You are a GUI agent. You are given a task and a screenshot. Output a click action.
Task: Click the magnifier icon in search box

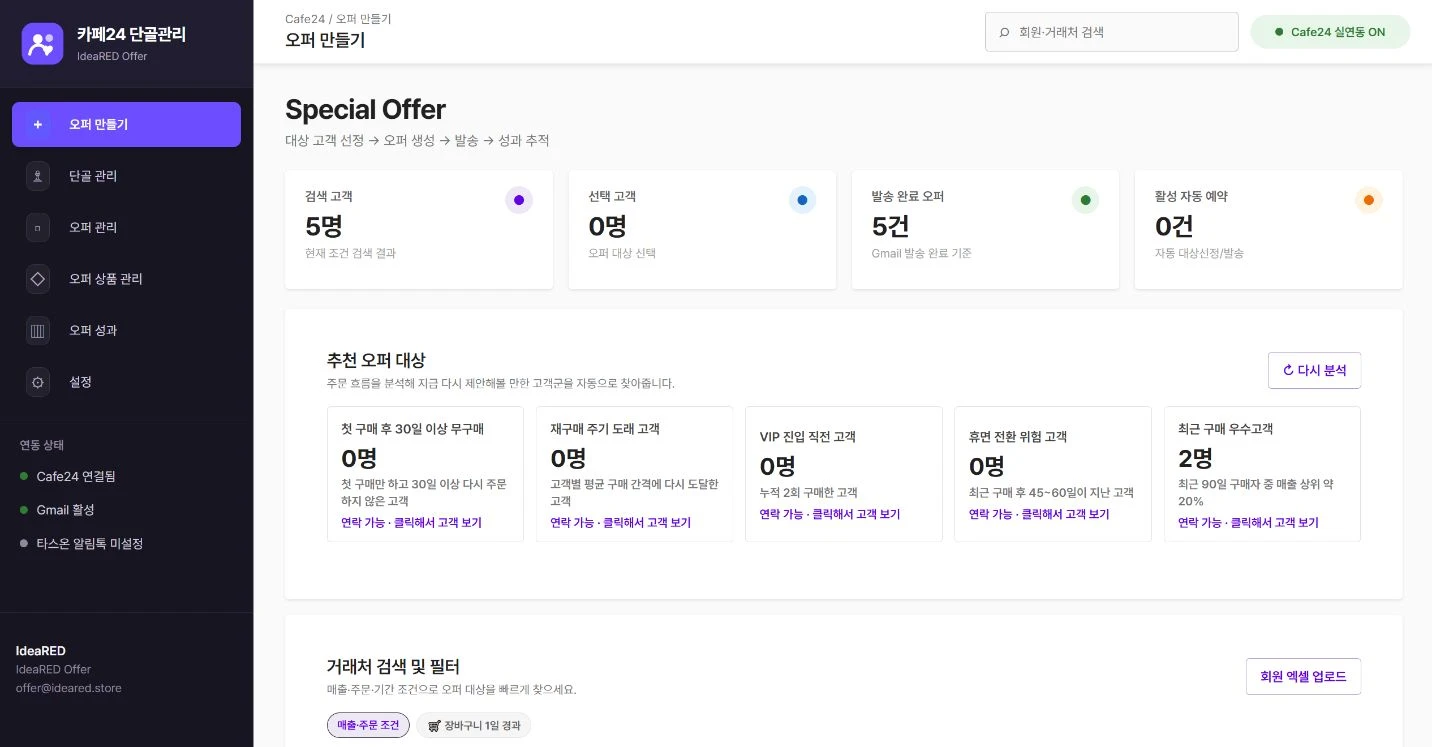1004,32
